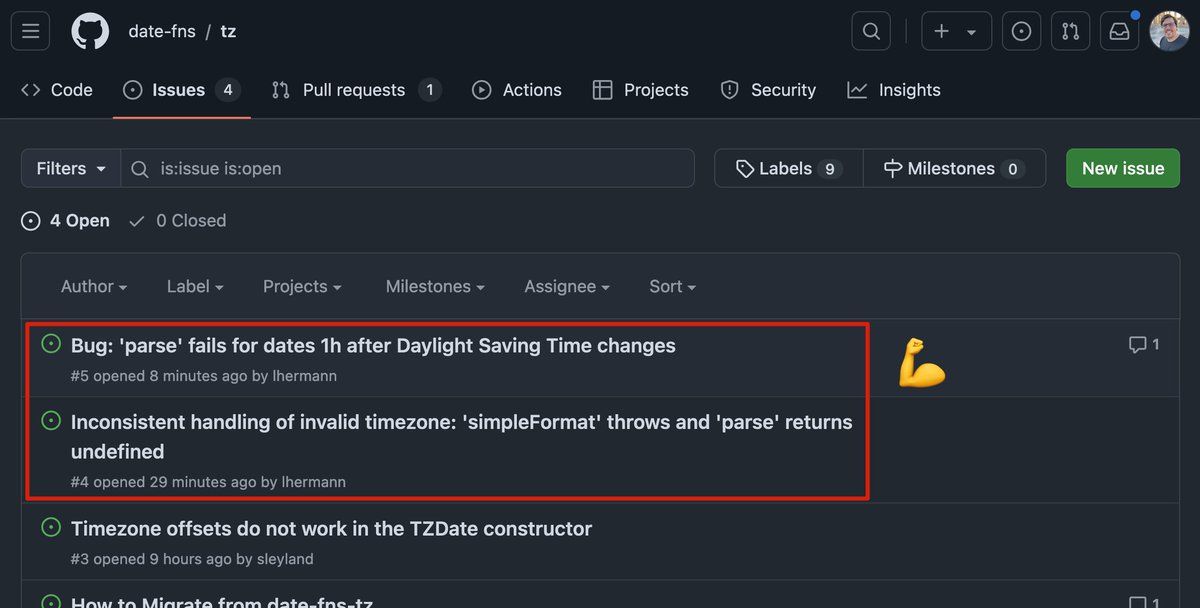Click the GitHub logo icon
The width and height of the screenshot is (1200, 608).
point(90,31)
